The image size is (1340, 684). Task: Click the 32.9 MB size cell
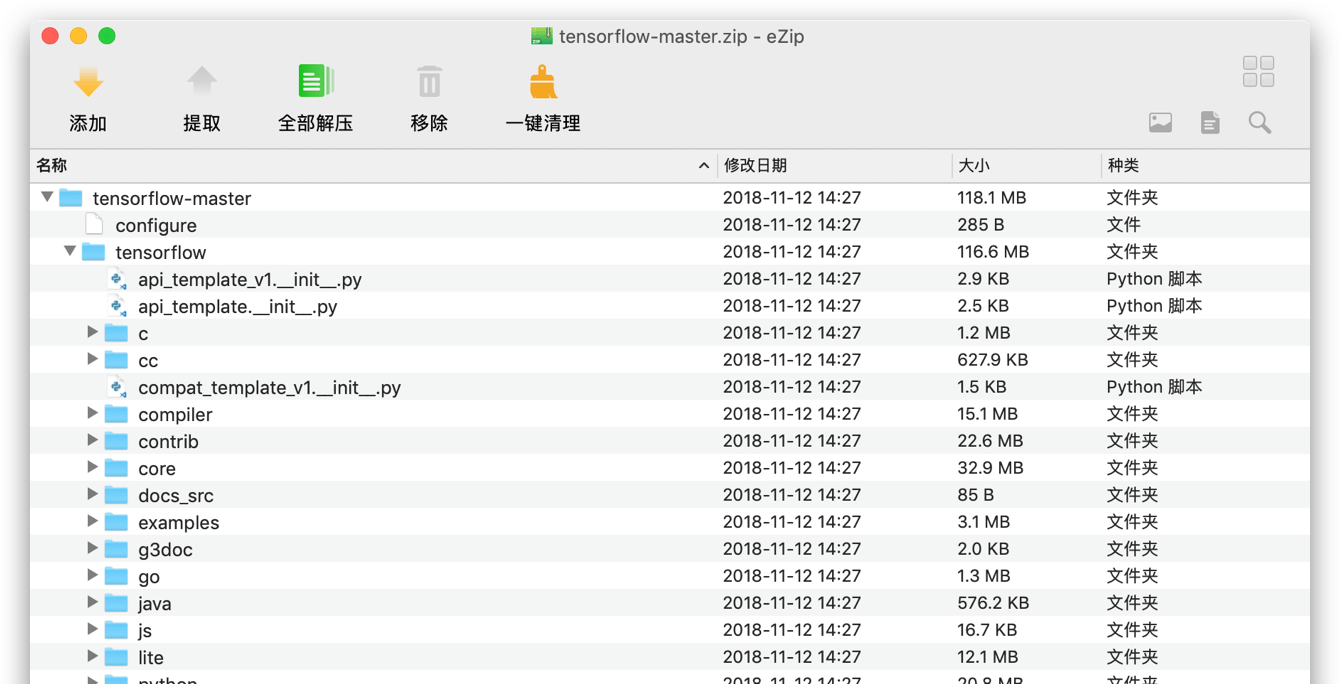coord(990,468)
